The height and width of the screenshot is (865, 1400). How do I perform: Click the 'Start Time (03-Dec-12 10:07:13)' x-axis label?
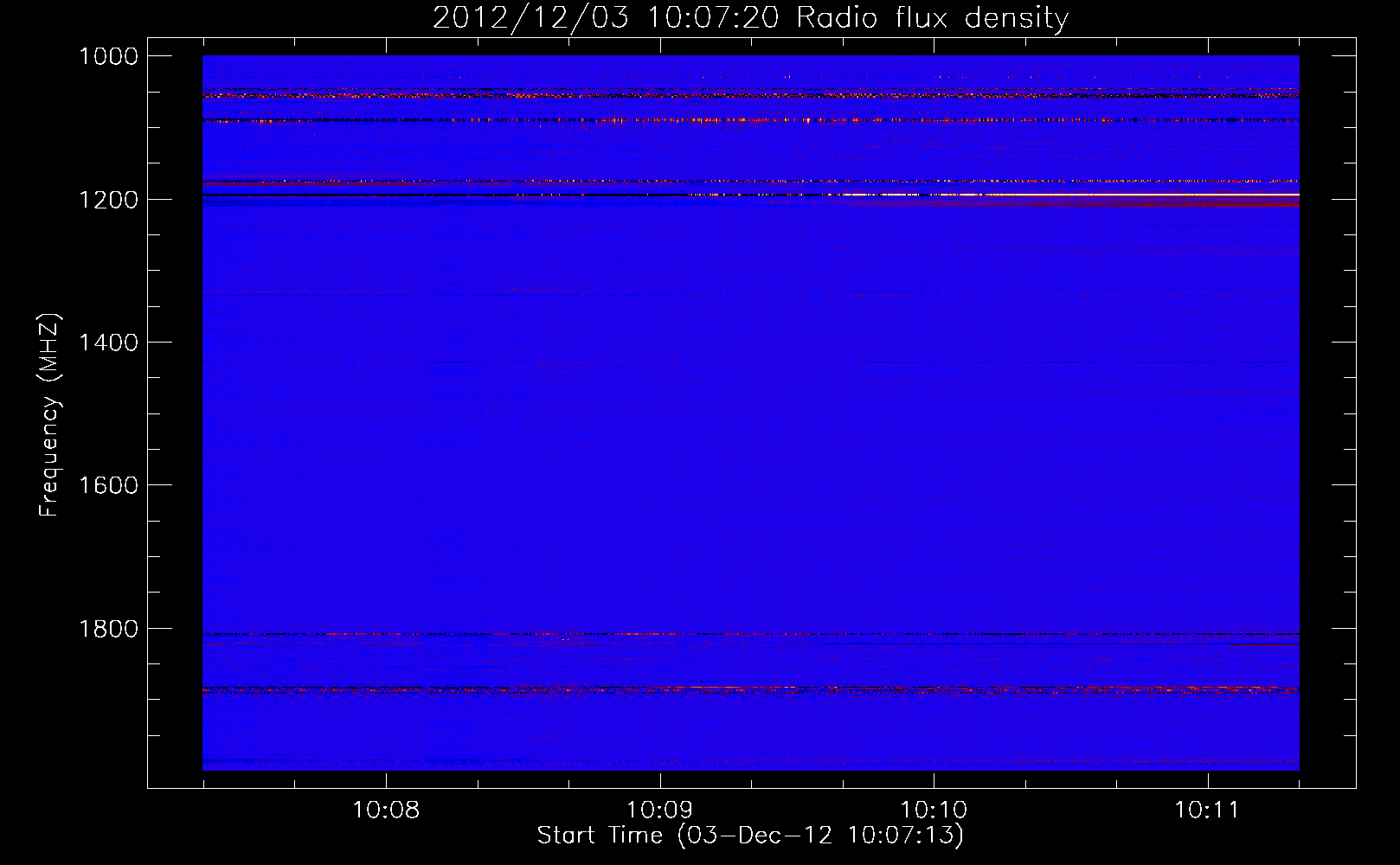coord(750,835)
